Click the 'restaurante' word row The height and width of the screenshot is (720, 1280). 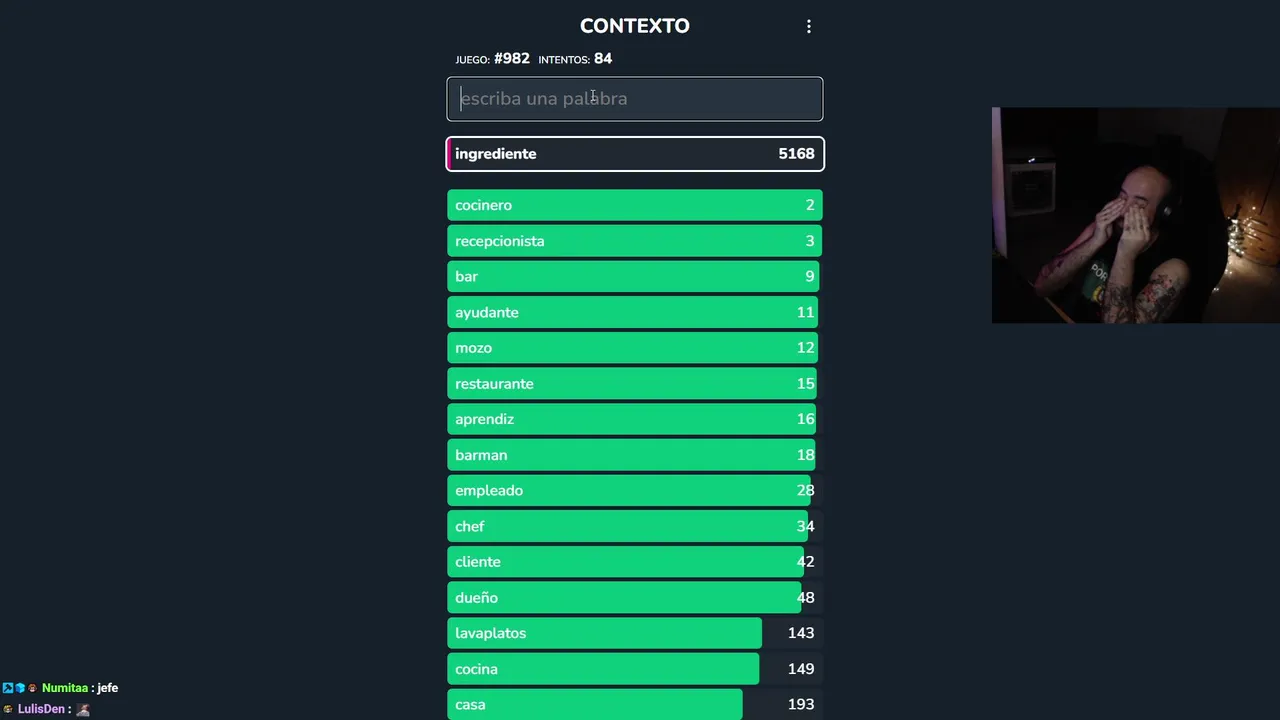coord(635,384)
